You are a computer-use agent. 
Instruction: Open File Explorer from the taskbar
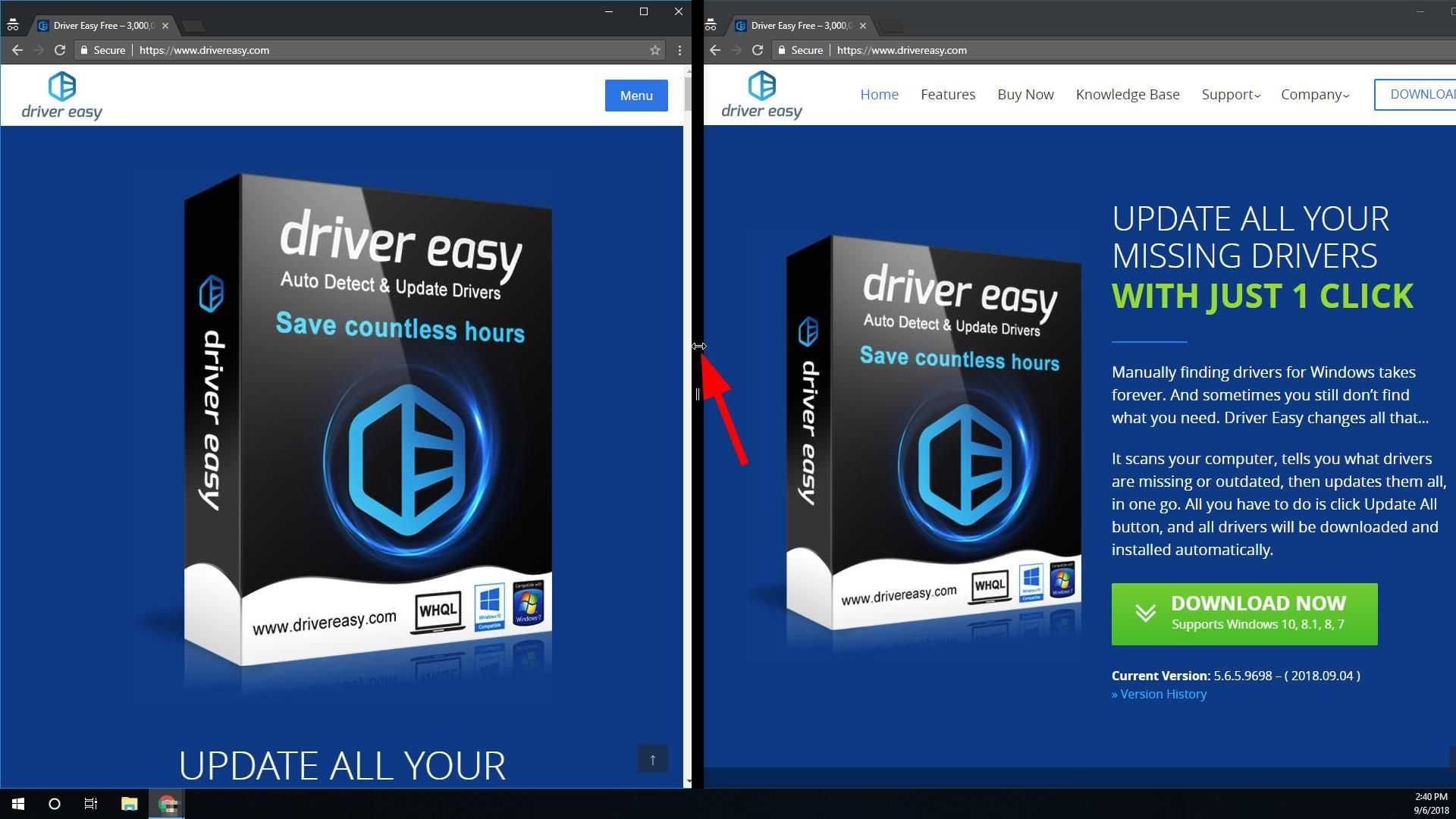click(x=129, y=804)
